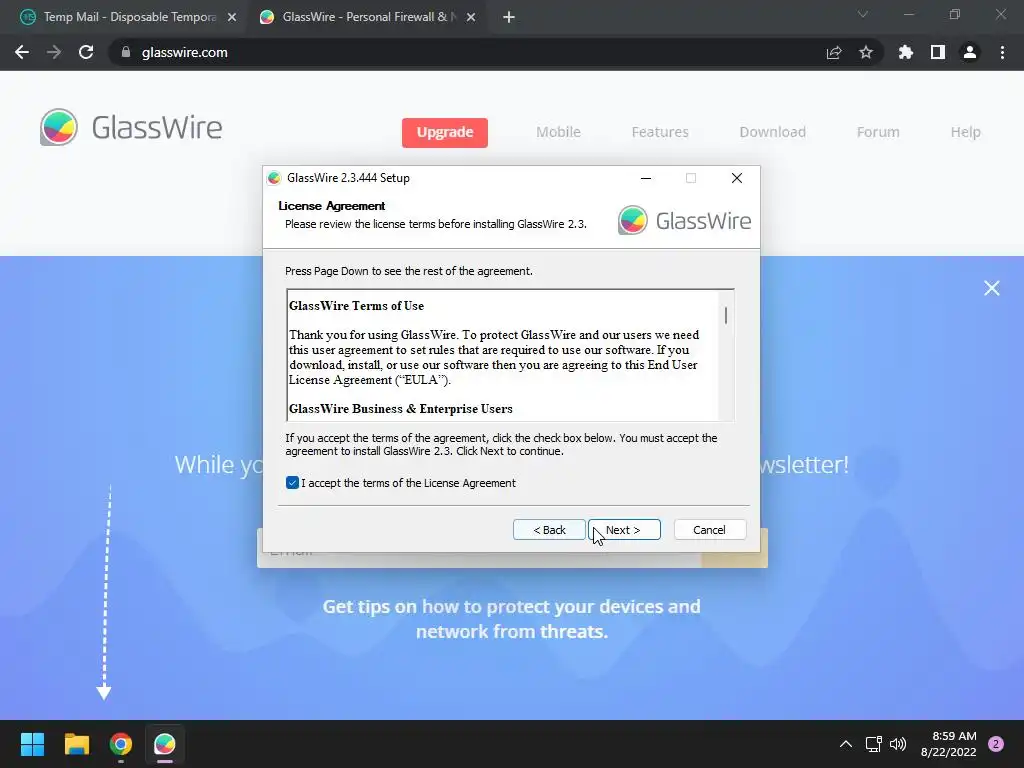Minimize the GlassWire Setup dialog

(x=646, y=178)
